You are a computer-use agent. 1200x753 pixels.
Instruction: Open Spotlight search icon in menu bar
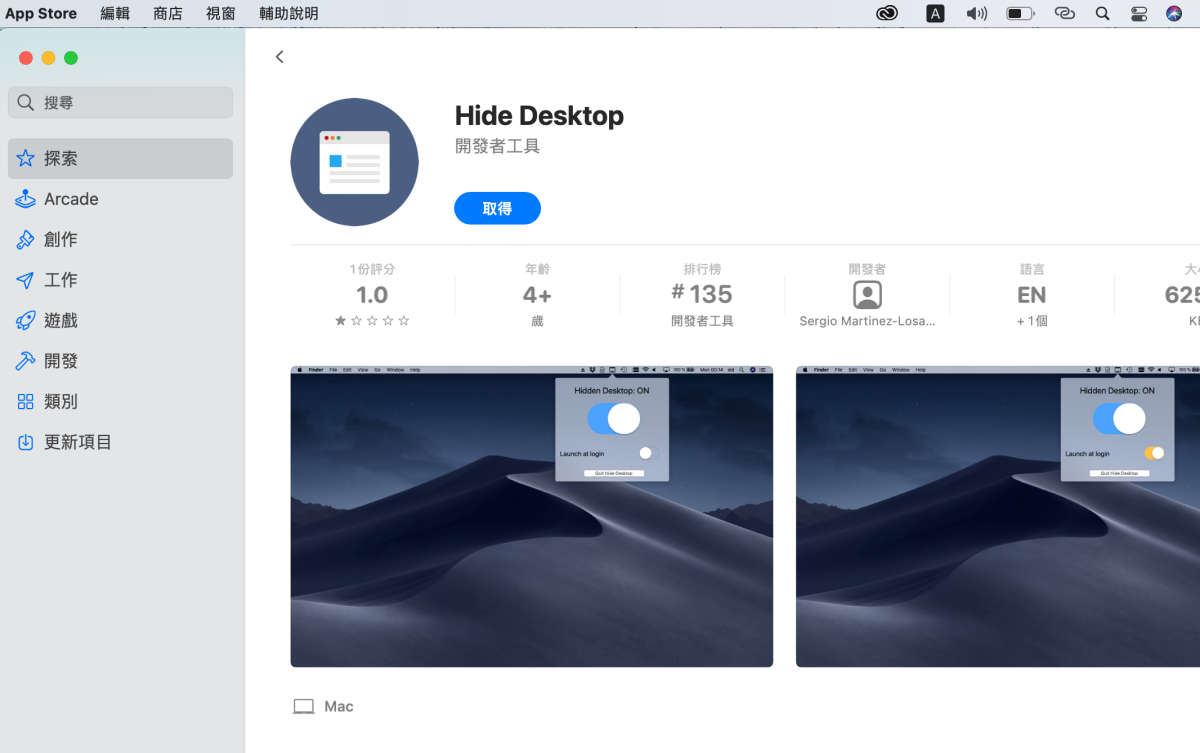point(1102,13)
